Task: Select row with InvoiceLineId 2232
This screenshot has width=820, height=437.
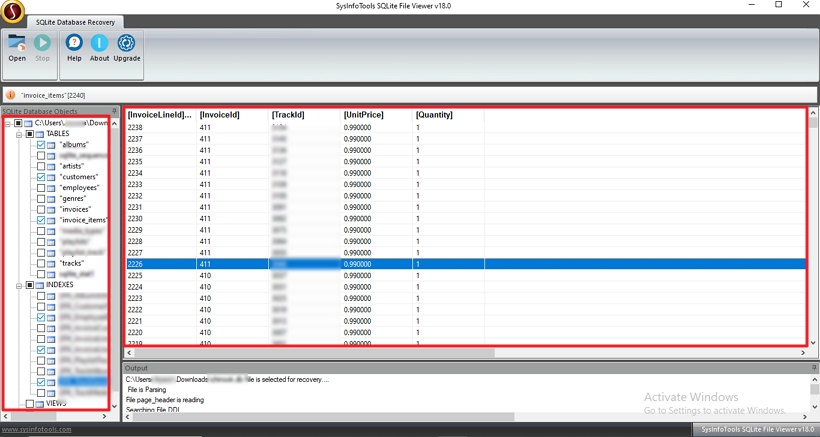Action: pyautogui.click(x=465, y=196)
